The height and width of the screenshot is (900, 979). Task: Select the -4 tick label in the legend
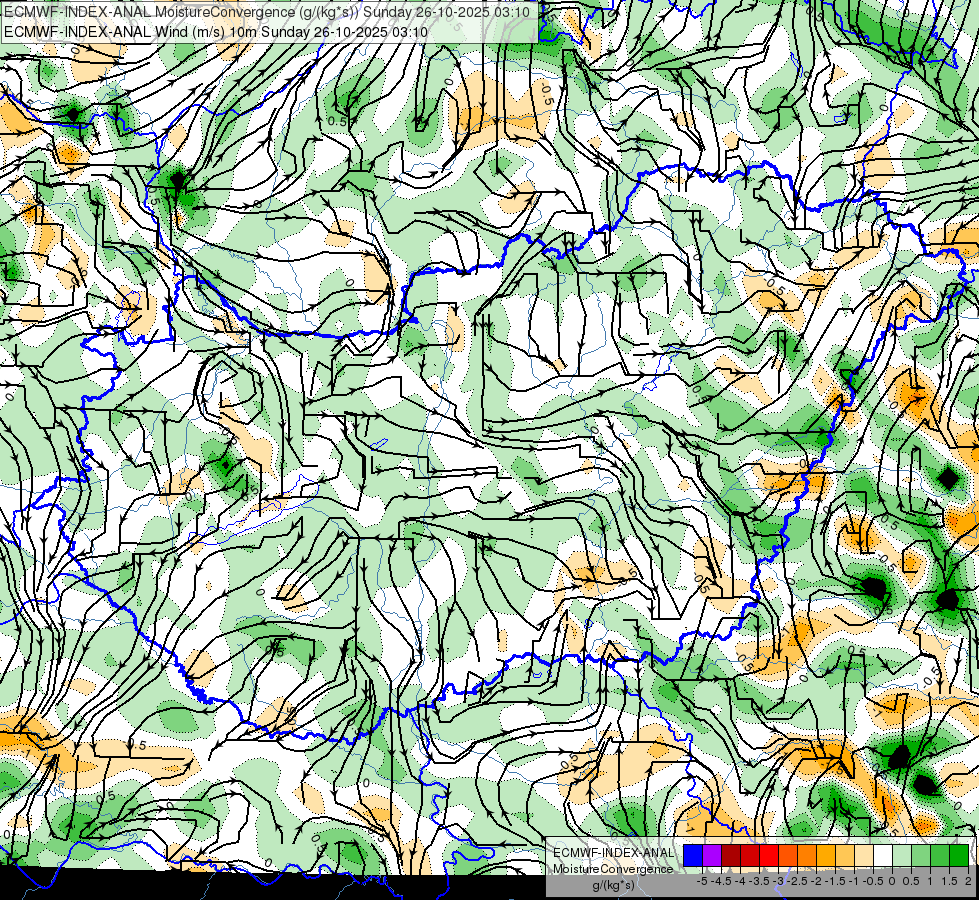(740, 881)
